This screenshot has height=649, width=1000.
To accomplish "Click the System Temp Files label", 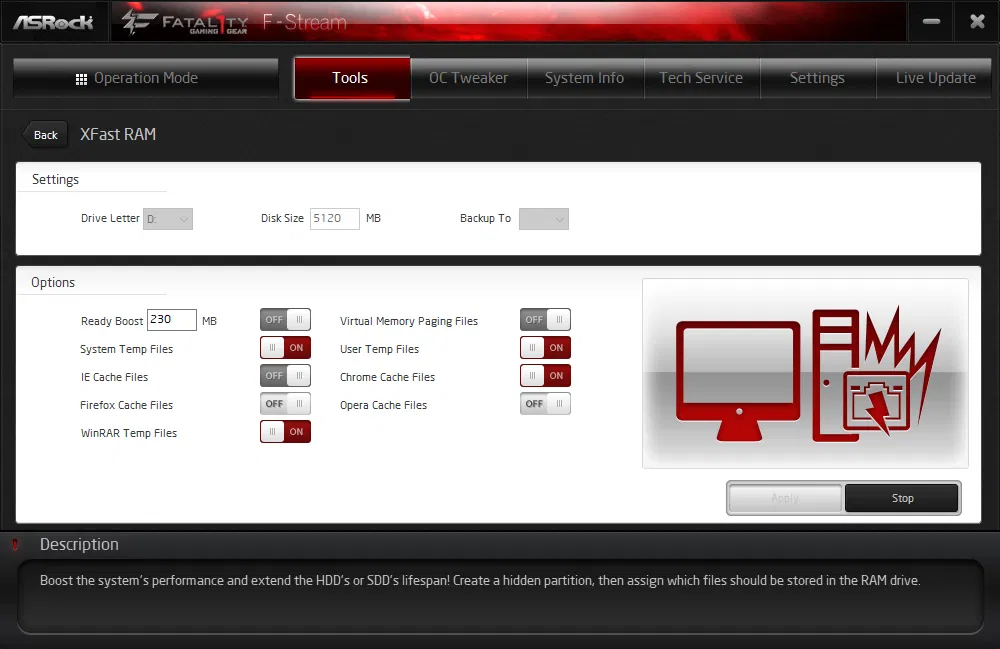I will [126, 349].
